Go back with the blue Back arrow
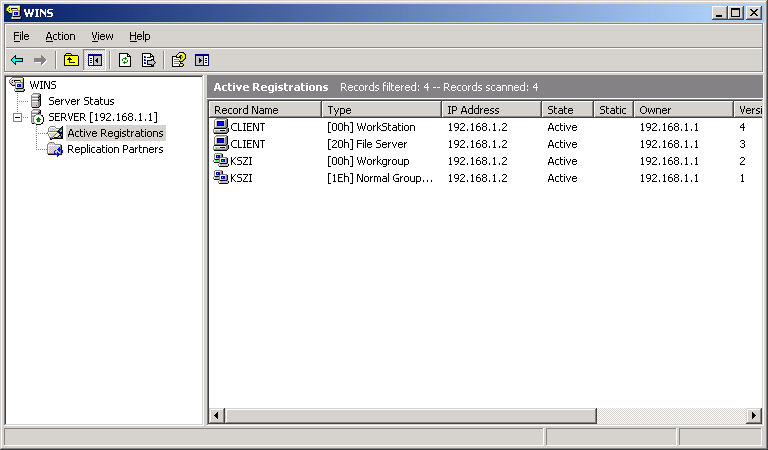The height and width of the screenshot is (450, 768). click(17, 60)
